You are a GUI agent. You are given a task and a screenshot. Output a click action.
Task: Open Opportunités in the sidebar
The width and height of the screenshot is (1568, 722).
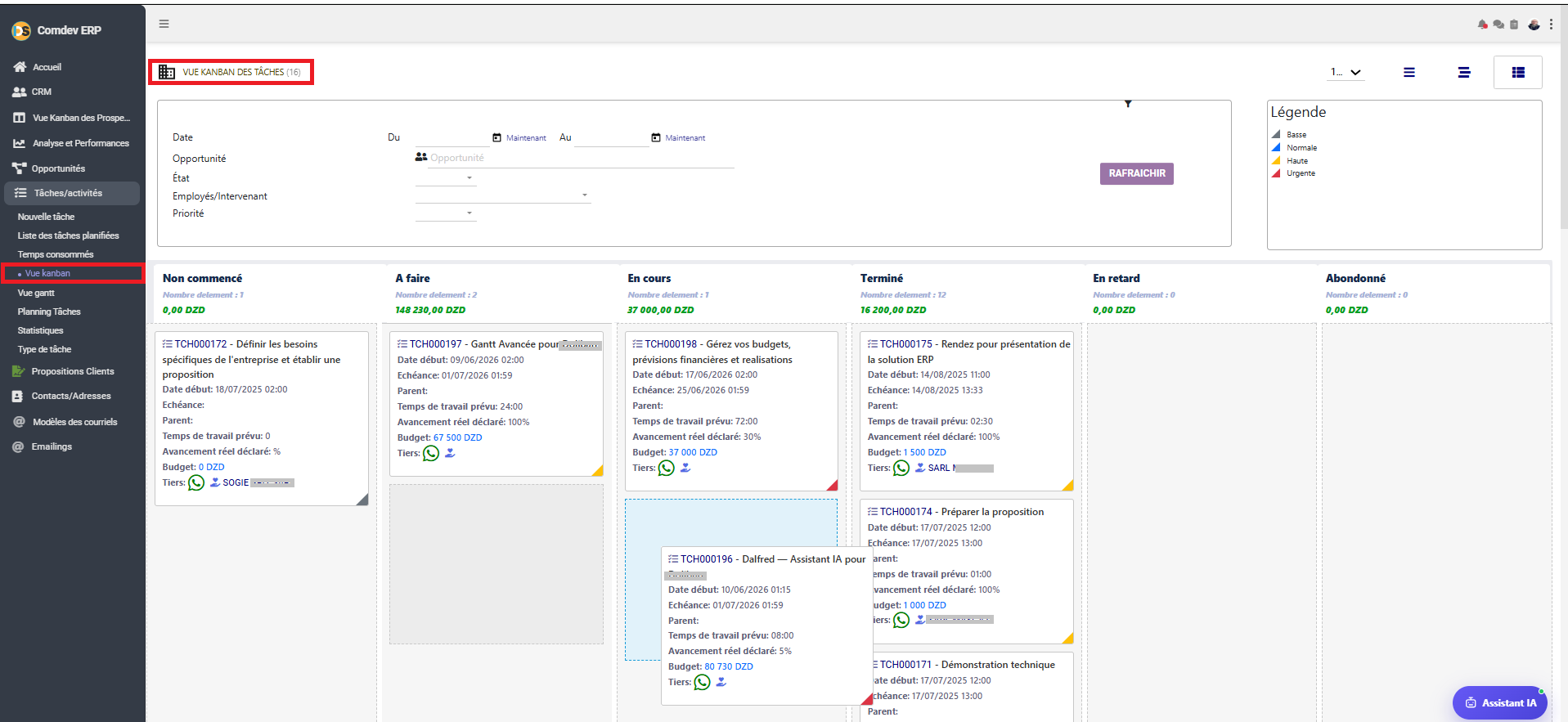pos(58,168)
